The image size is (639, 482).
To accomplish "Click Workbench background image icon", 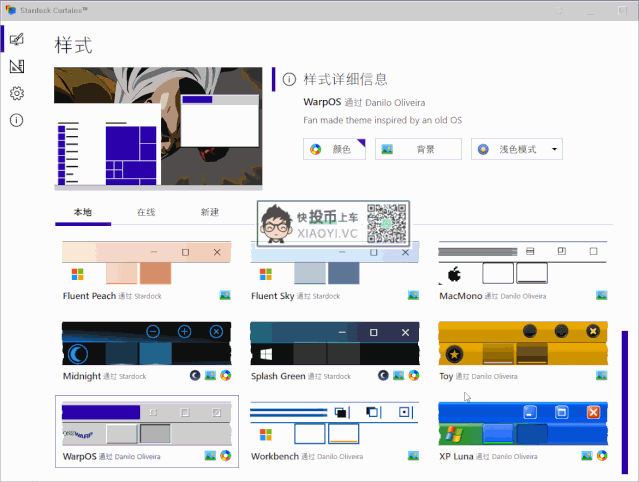I will point(413,456).
